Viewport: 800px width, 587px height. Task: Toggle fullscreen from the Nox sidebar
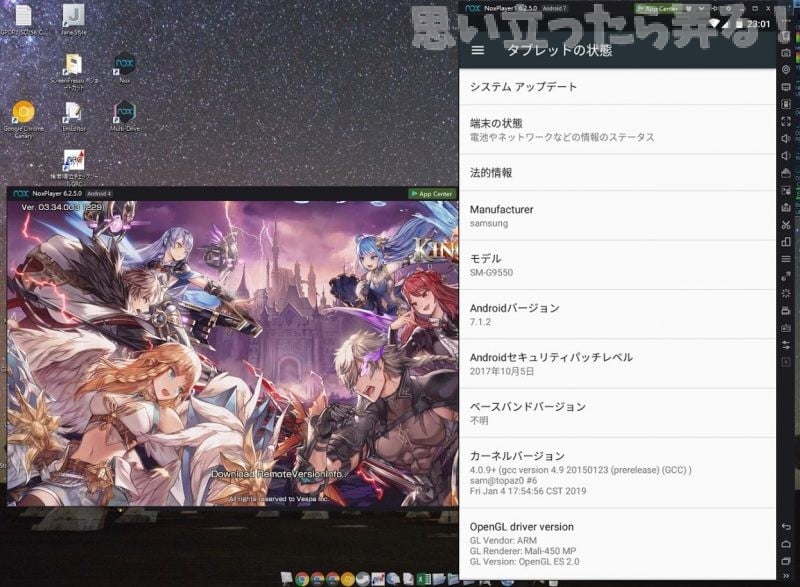(x=786, y=121)
